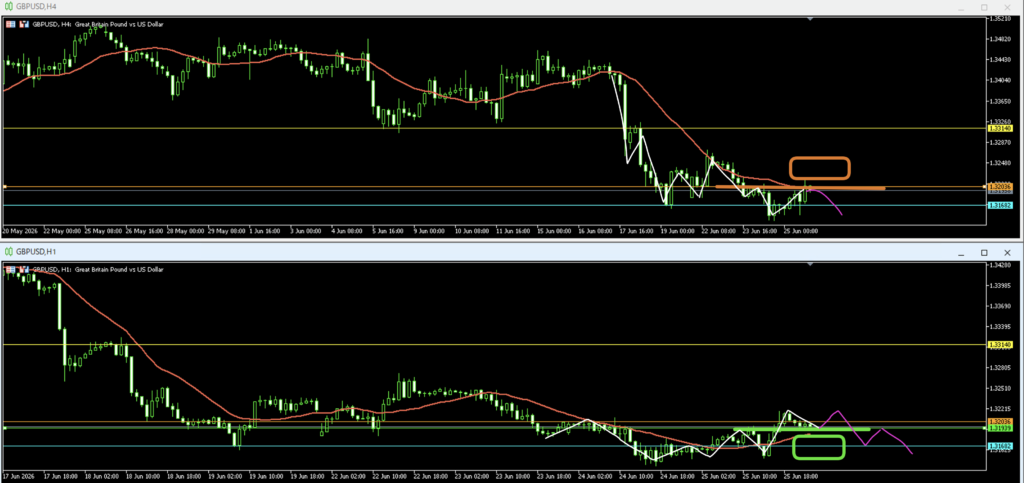Click the yellow 1.33140 price label in H1 chart
This screenshot has width=1024, height=483.
[1001, 344]
